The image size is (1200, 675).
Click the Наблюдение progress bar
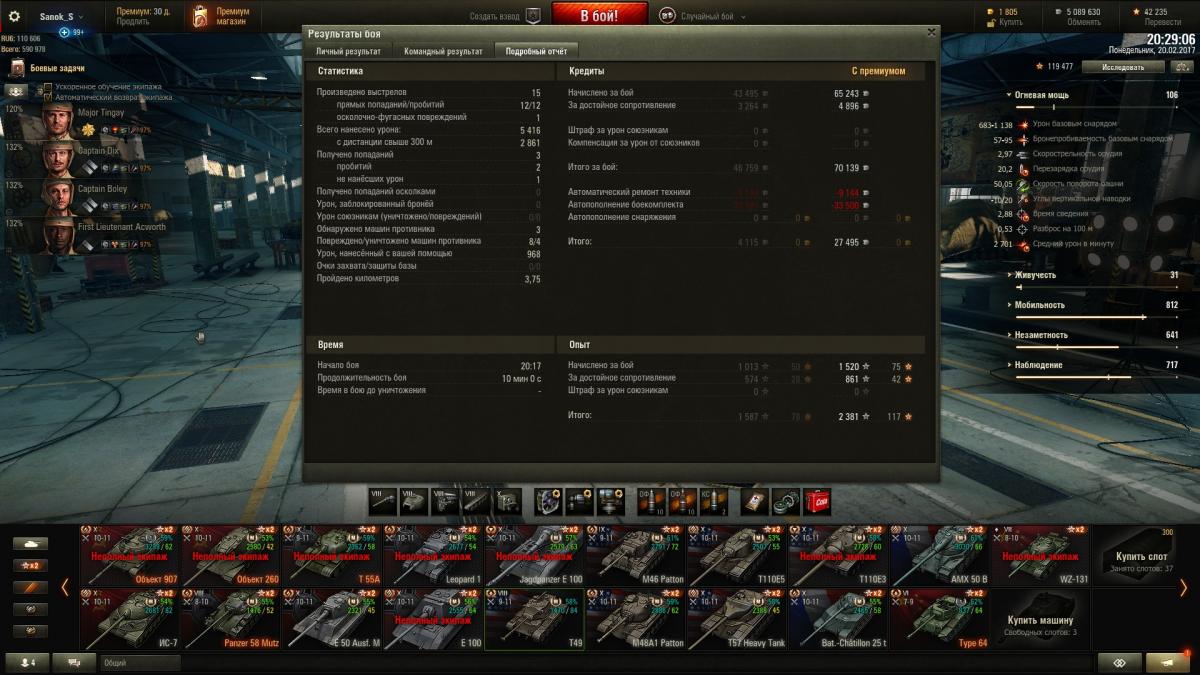(x=1097, y=377)
